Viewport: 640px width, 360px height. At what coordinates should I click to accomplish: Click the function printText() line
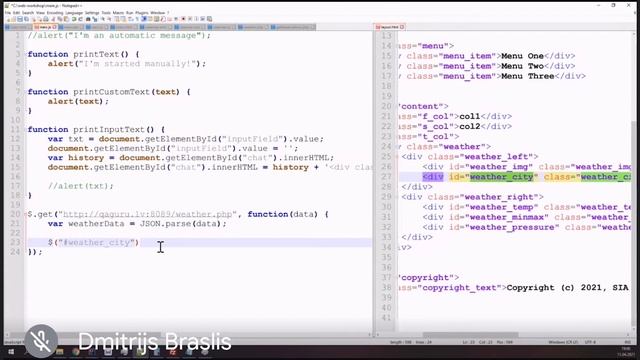(x=83, y=54)
